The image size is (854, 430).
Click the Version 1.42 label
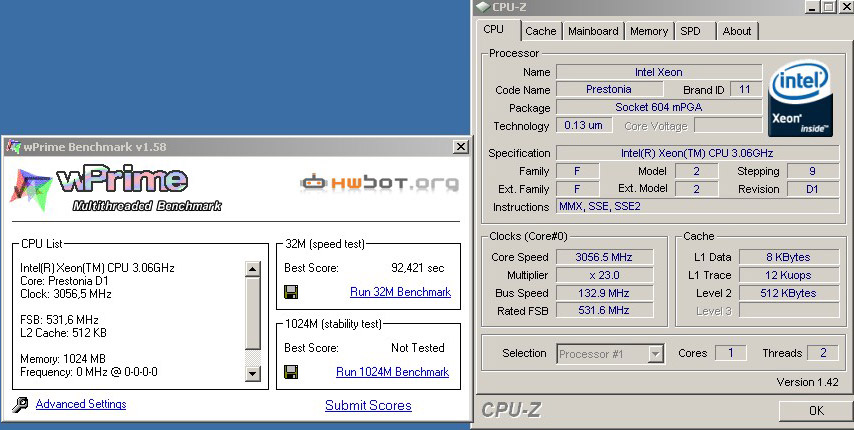[807, 382]
